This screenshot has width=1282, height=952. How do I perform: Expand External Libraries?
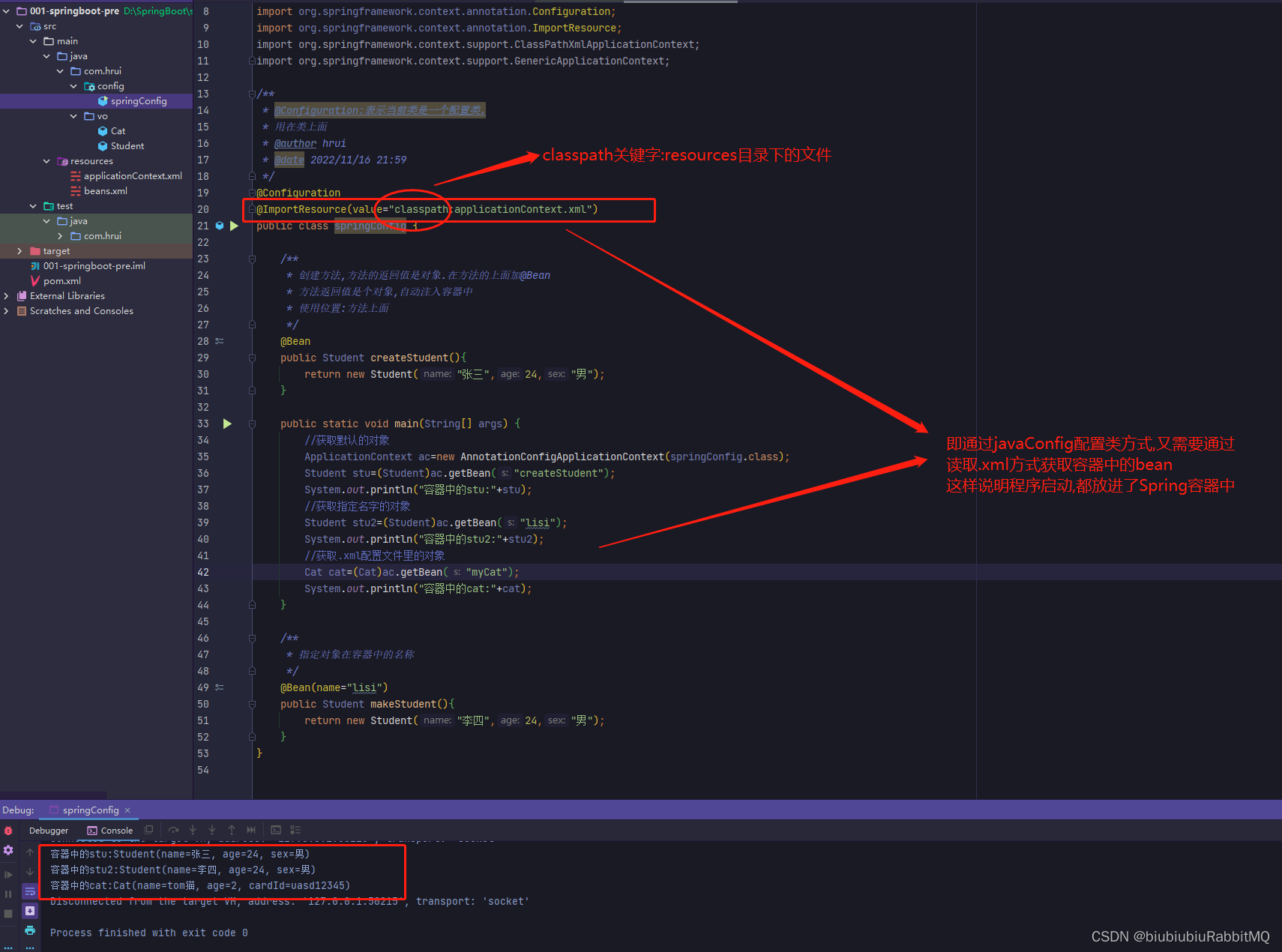pyautogui.click(x=6, y=296)
